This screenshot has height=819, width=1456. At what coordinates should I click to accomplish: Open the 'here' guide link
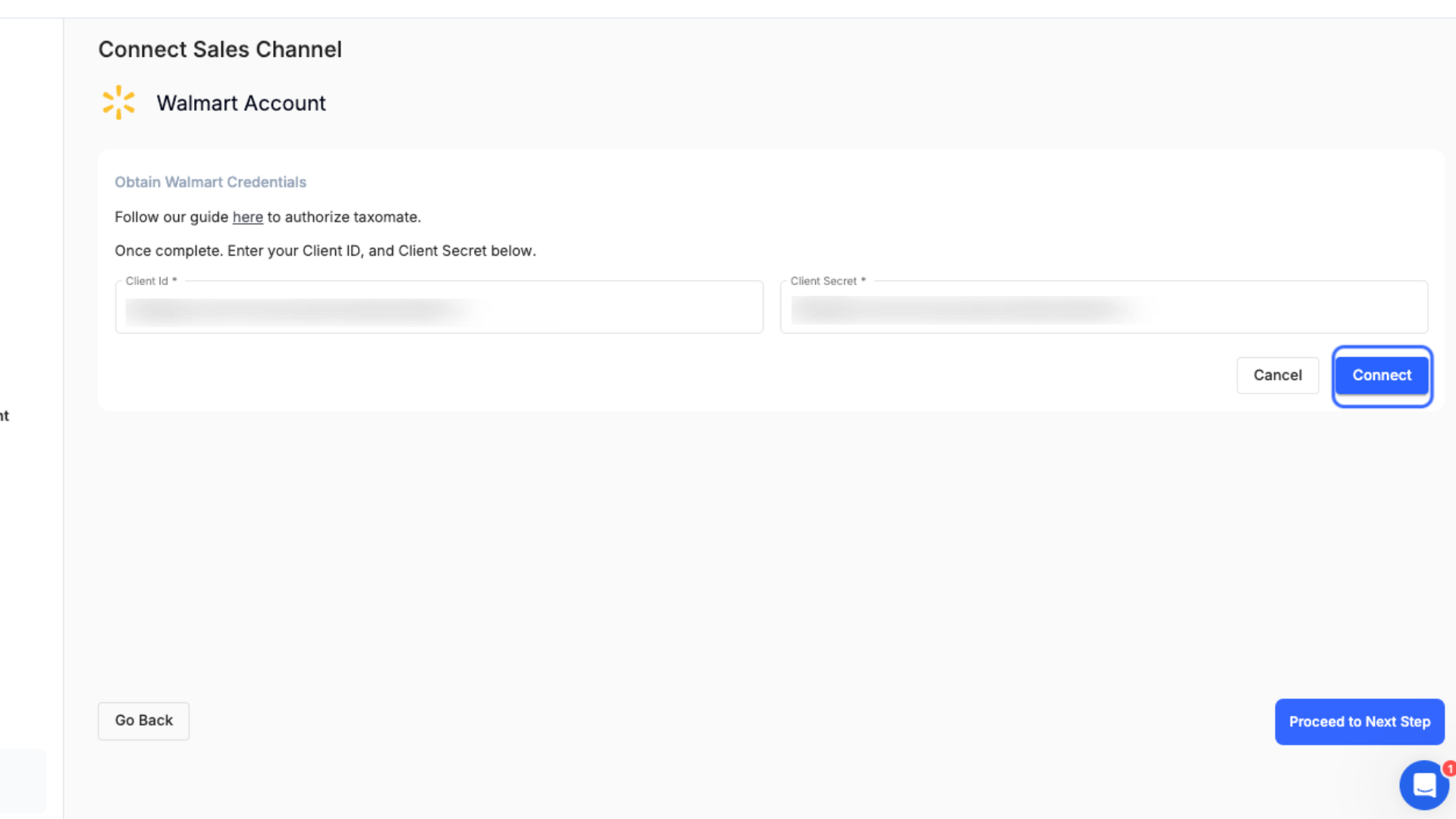pos(247,217)
